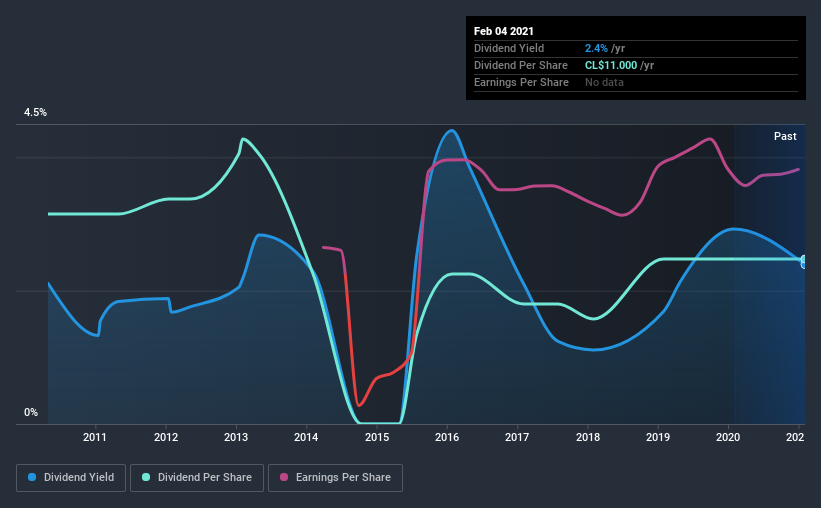
Task: Toggle the Earnings Per Share legend button
Action: pos(335,478)
